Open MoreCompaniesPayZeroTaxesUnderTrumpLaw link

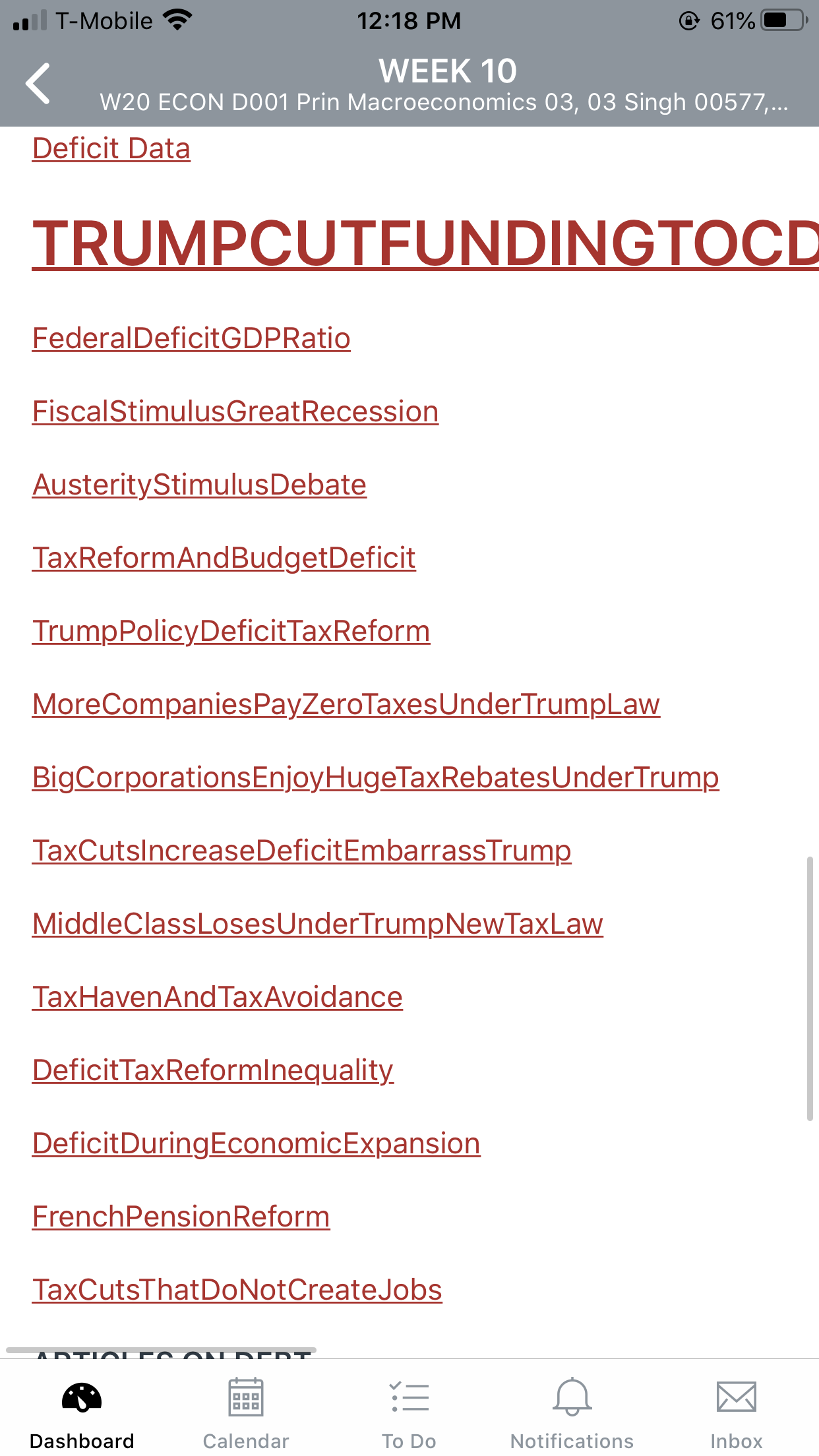(x=346, y=704)
